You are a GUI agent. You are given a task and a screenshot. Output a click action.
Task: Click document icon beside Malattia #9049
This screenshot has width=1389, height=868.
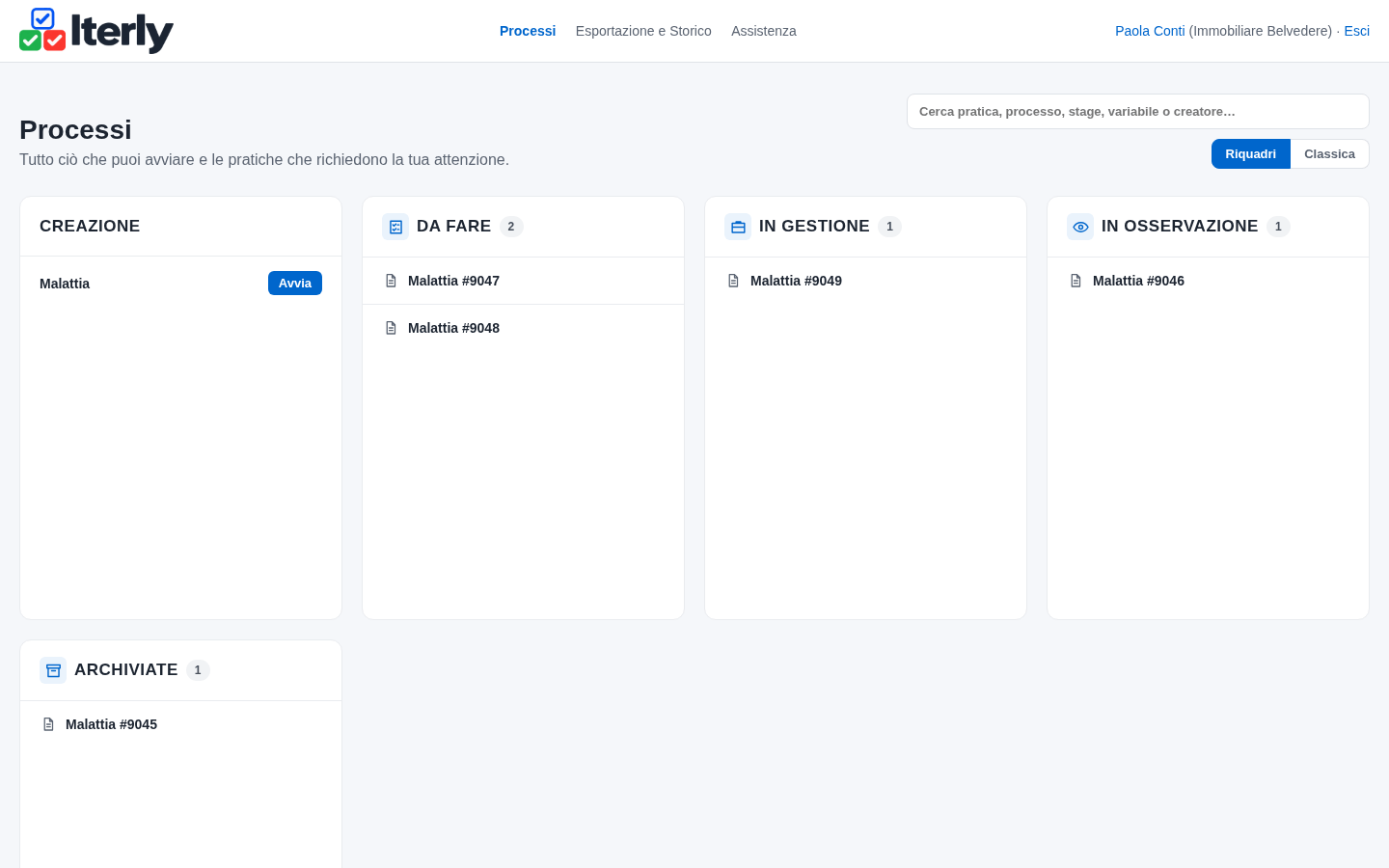pos(733,281)
